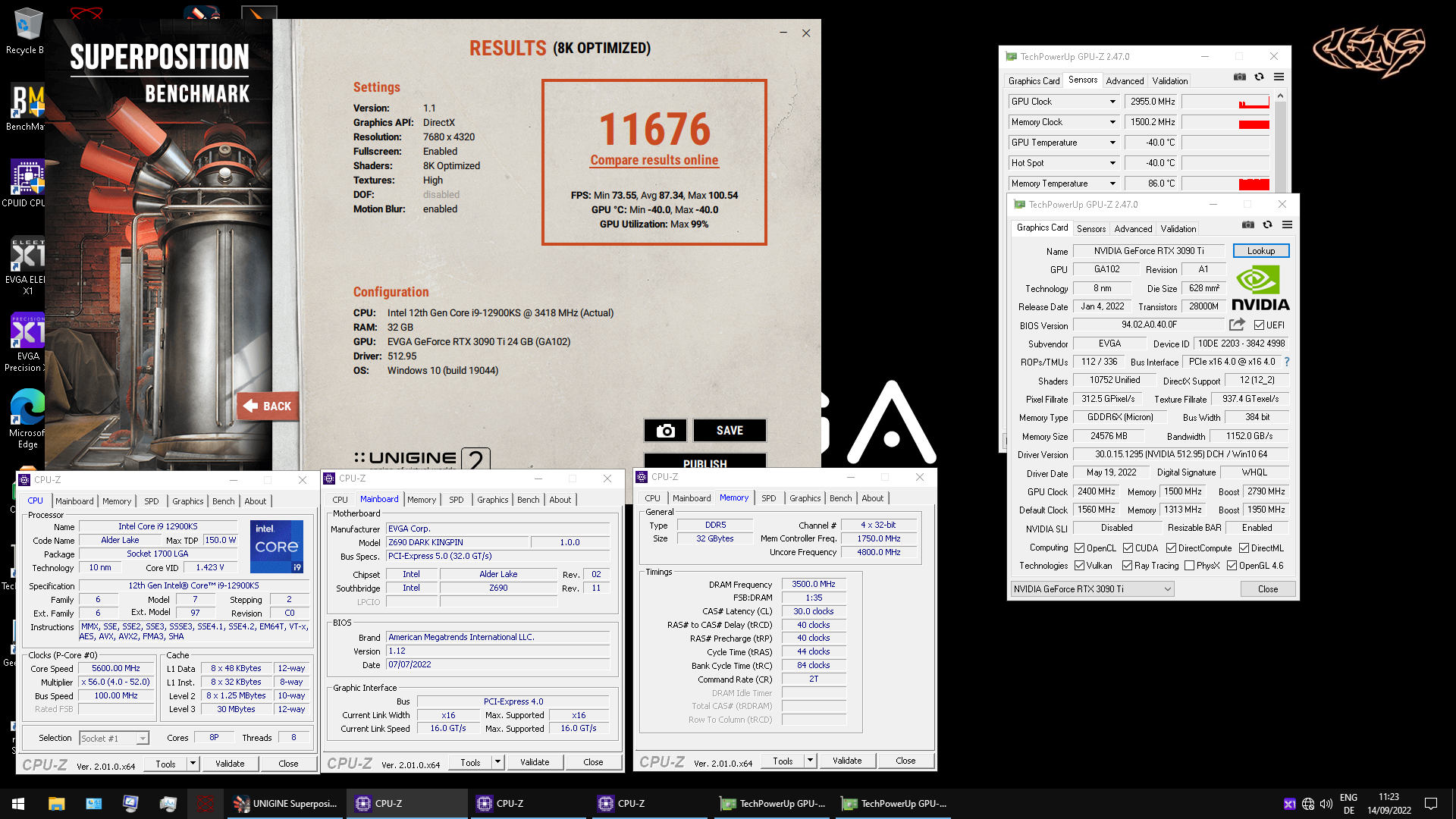
Task: Toggle the OpenCL checkbox
Action: click(1079, 548)
